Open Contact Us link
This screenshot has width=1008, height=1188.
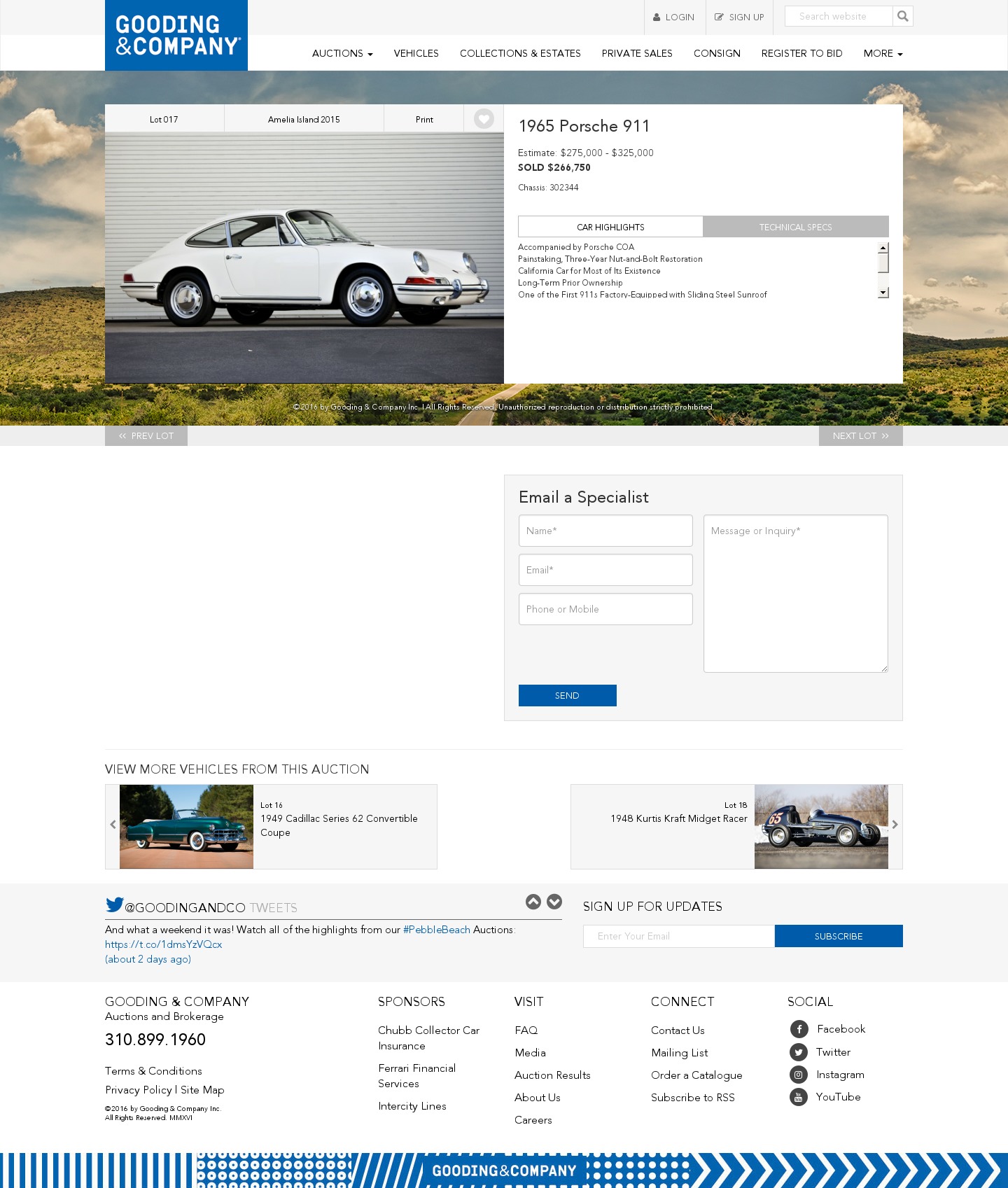(678, 1030)
